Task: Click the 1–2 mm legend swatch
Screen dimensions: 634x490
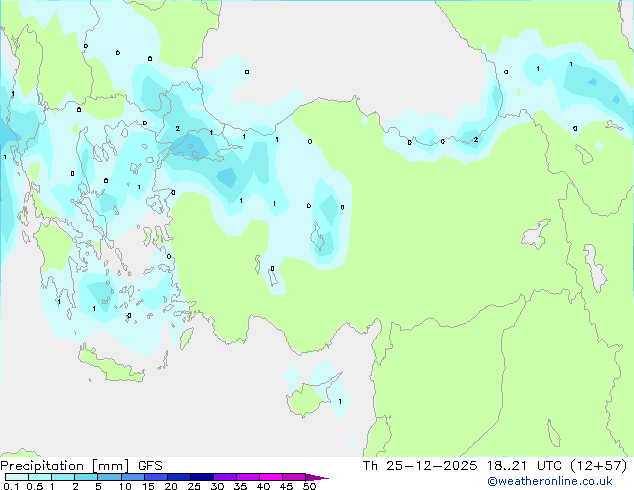Action: tap(63, 477)
